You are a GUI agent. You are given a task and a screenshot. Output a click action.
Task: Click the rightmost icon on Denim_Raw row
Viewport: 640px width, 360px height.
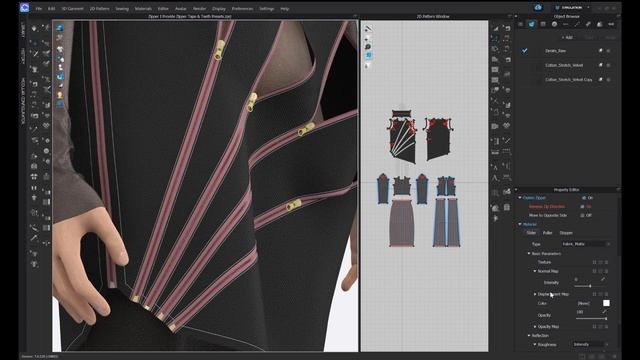(609, 51)
